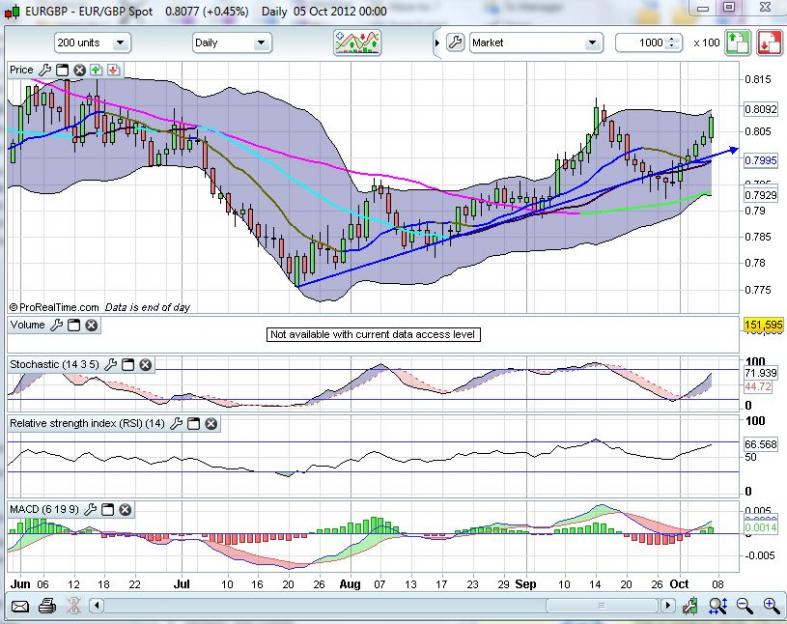The width and height of the screenshot is (787, 624).
Task: Zoom in with magnifier plus icon
Action: click(770, 605)
